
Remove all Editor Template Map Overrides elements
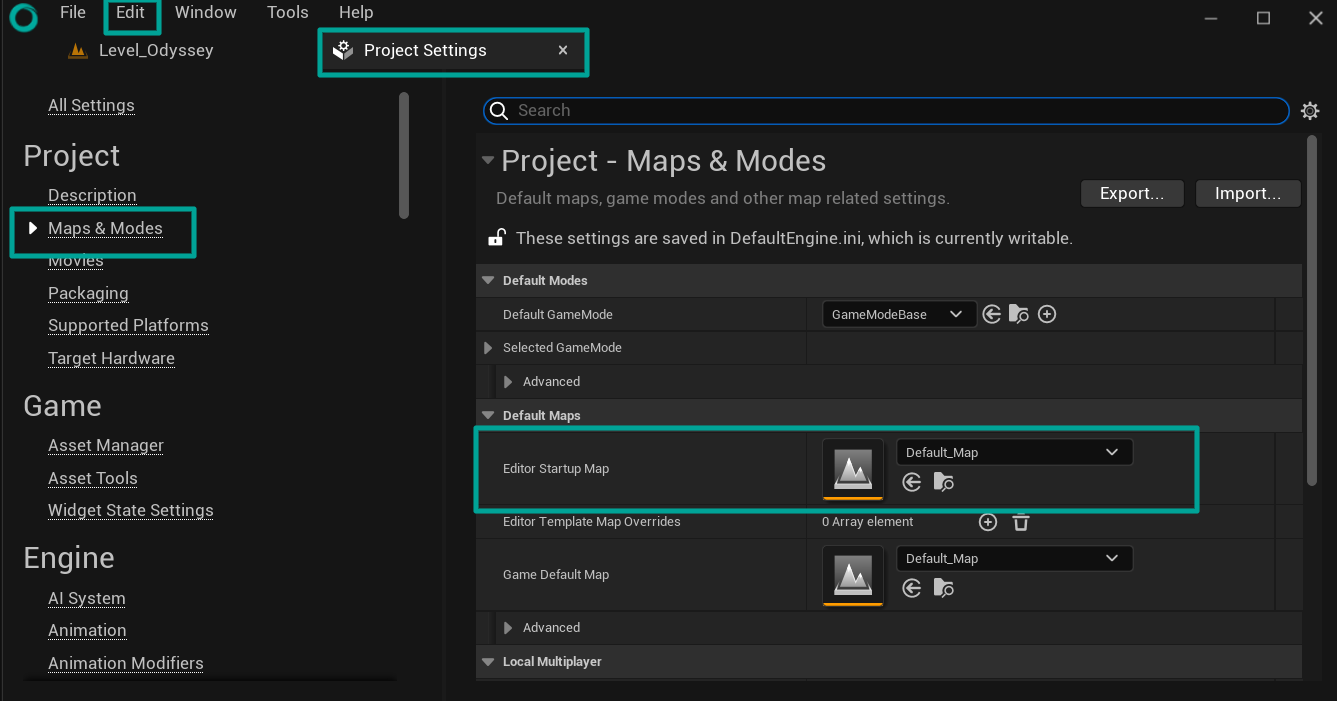1020,522
